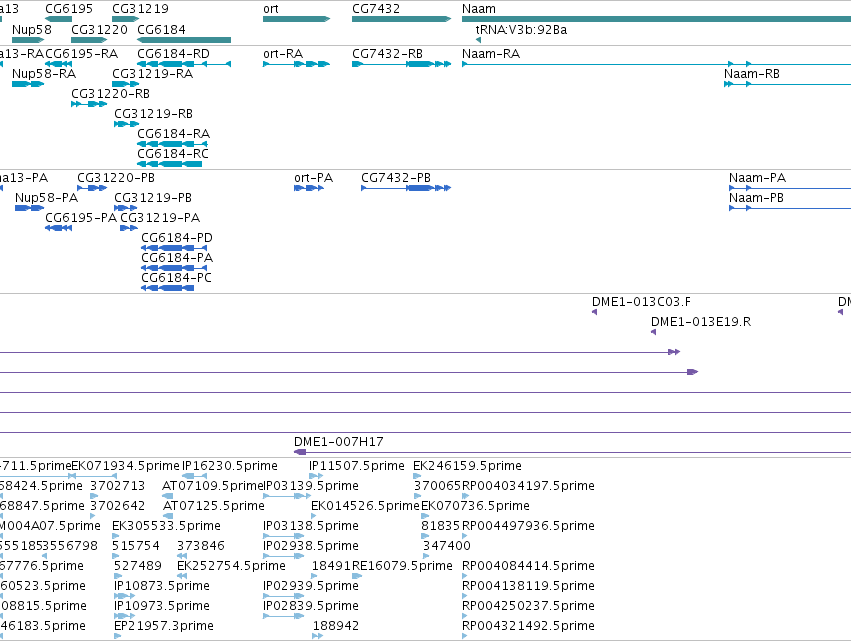Click the Nup58-PA protein label
Image resolution: width=851 pixels, height=641 pixels.
click(x=46, y=198)
